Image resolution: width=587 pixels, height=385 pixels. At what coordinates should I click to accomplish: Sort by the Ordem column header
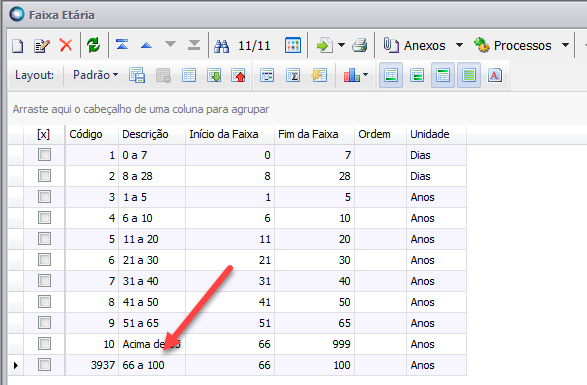(380, 134)
